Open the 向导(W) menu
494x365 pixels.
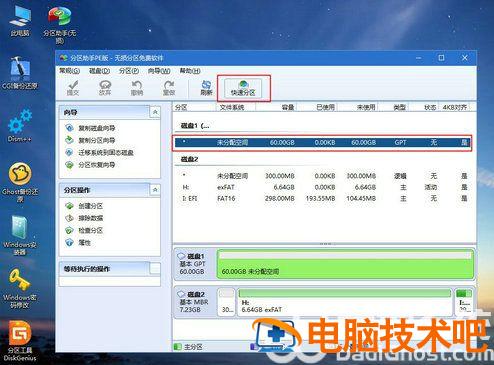point(159,71)
